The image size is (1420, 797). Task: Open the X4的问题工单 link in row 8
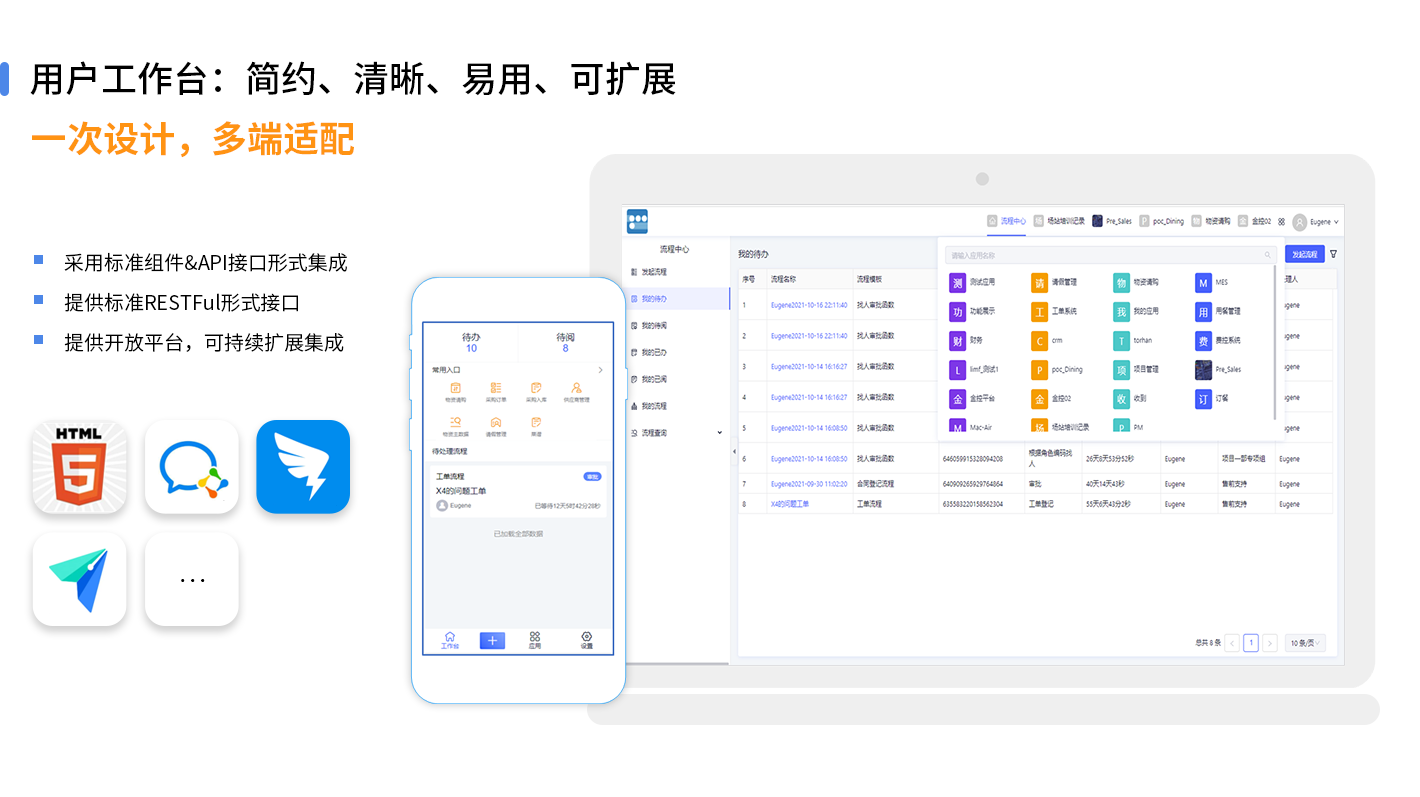click(x=790, y=505)
